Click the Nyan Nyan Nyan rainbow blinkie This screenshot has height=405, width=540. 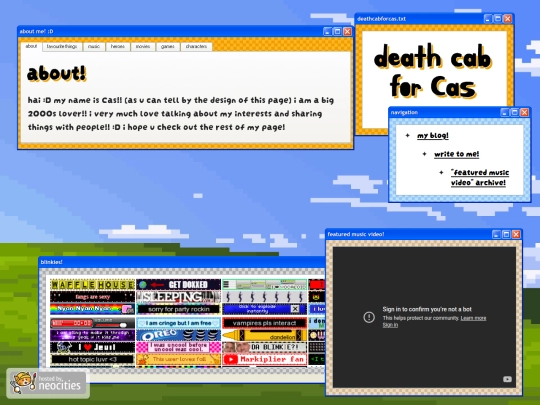(x=92, y=309)
